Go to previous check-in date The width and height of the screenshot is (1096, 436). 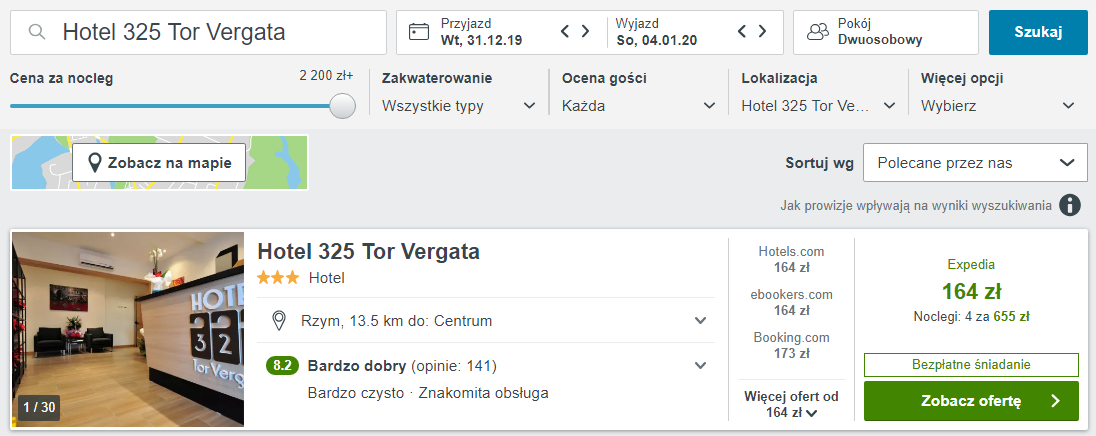[x=565, y=32]
